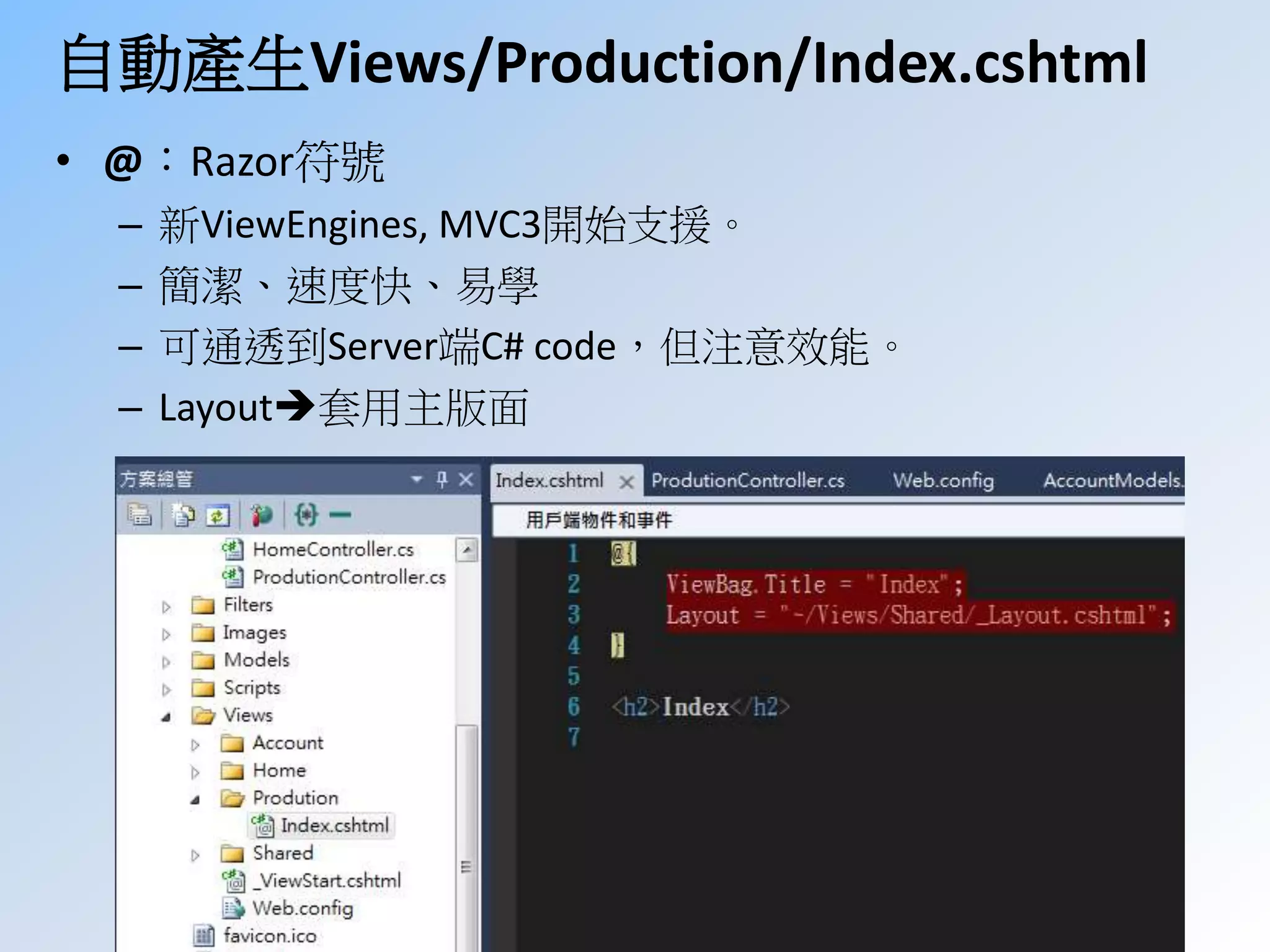Viewport: 1270px width, 952px height.
Task: Click line number 5 in editor
Action: pos(574,676)
